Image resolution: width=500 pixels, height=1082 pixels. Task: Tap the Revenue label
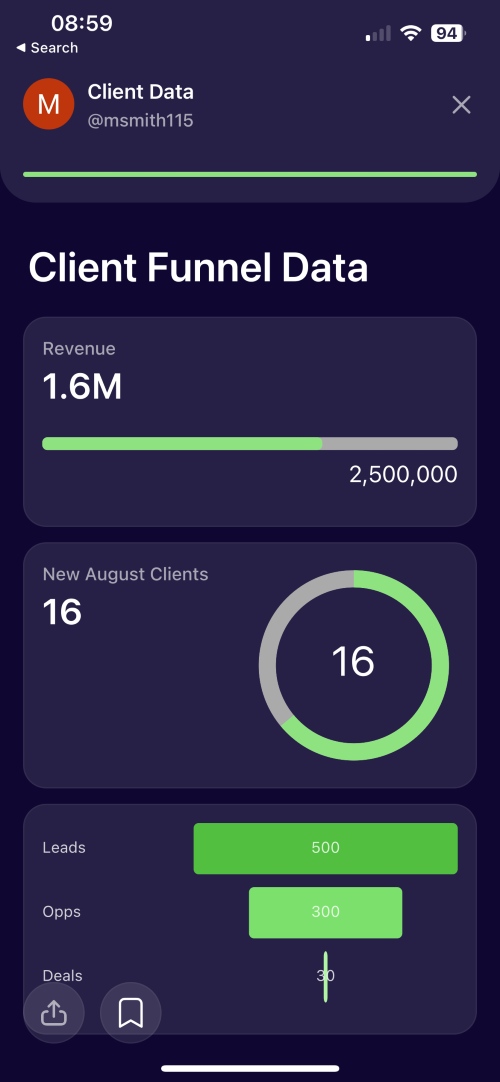point(79,348)
